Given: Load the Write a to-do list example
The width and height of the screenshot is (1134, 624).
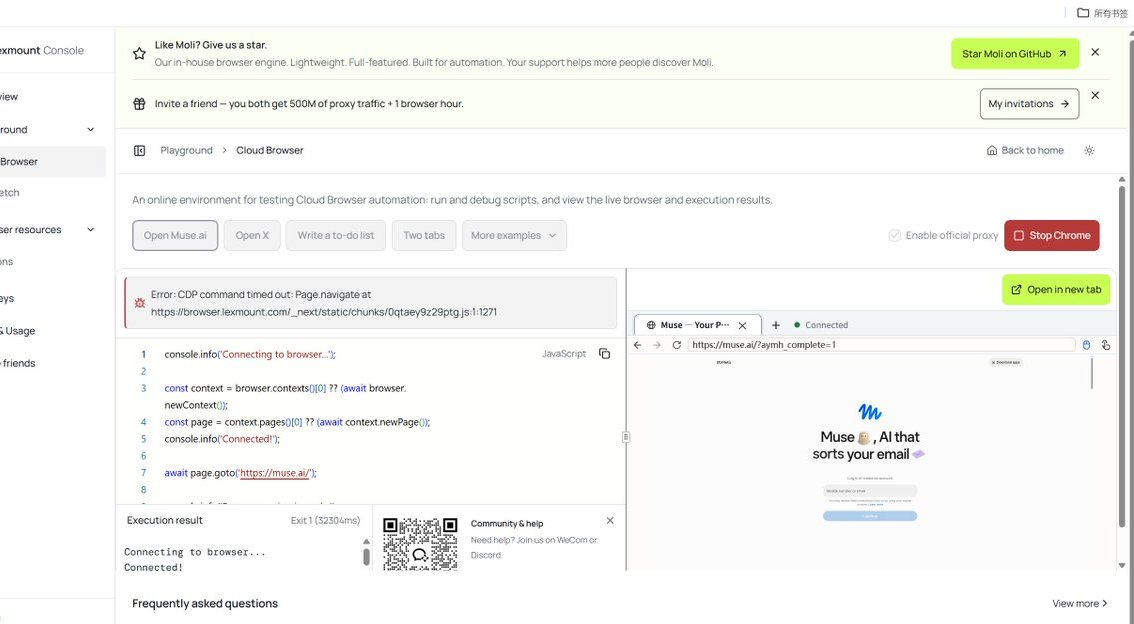Looking at the screenshot, I should (x=336, y=235).
